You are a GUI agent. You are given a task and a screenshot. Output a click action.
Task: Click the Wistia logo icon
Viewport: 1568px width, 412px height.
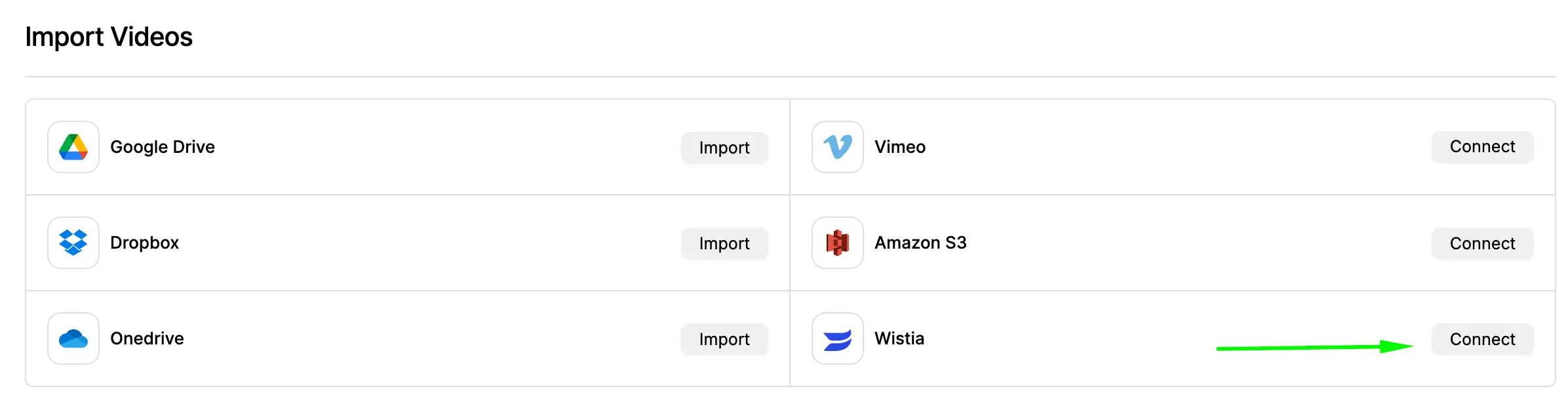(x=838, y=339)
